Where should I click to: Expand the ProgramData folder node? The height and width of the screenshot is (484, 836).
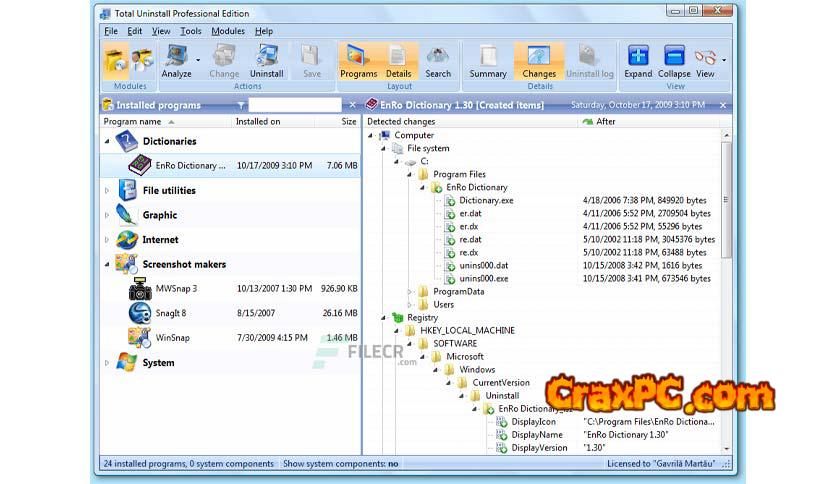coord(409,292)
